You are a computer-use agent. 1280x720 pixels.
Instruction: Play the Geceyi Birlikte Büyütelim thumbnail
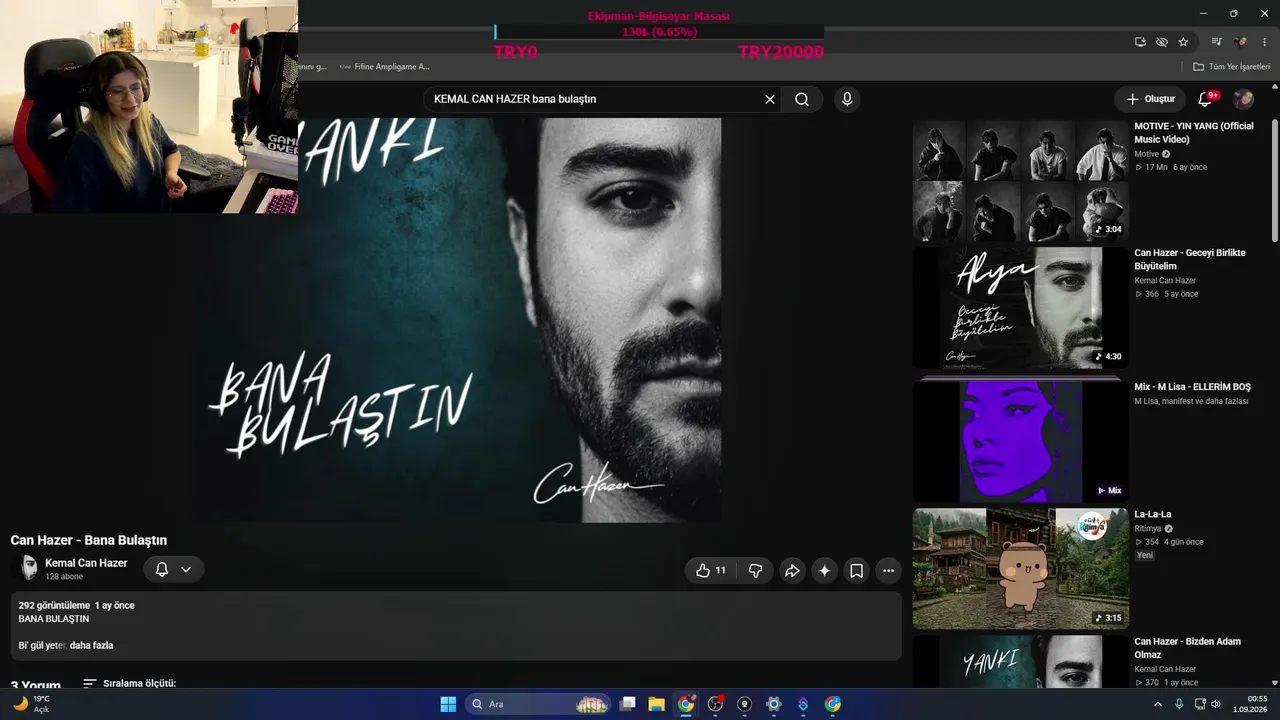coord(1020,308)
